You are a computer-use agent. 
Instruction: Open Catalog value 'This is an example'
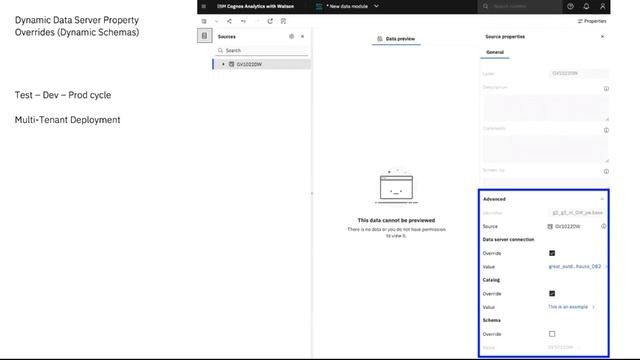(x=568, y=307)
